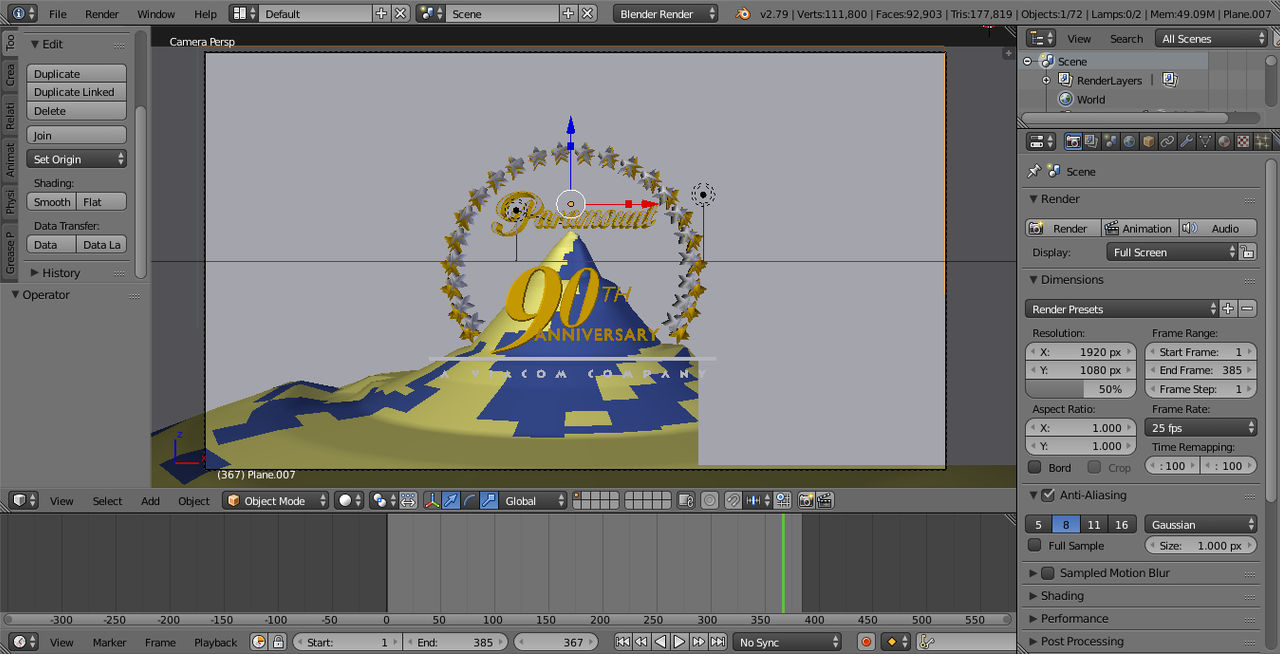Click the pin icon beside Scene
Screen dimensions: 1280x654
tap(1034, 171)
